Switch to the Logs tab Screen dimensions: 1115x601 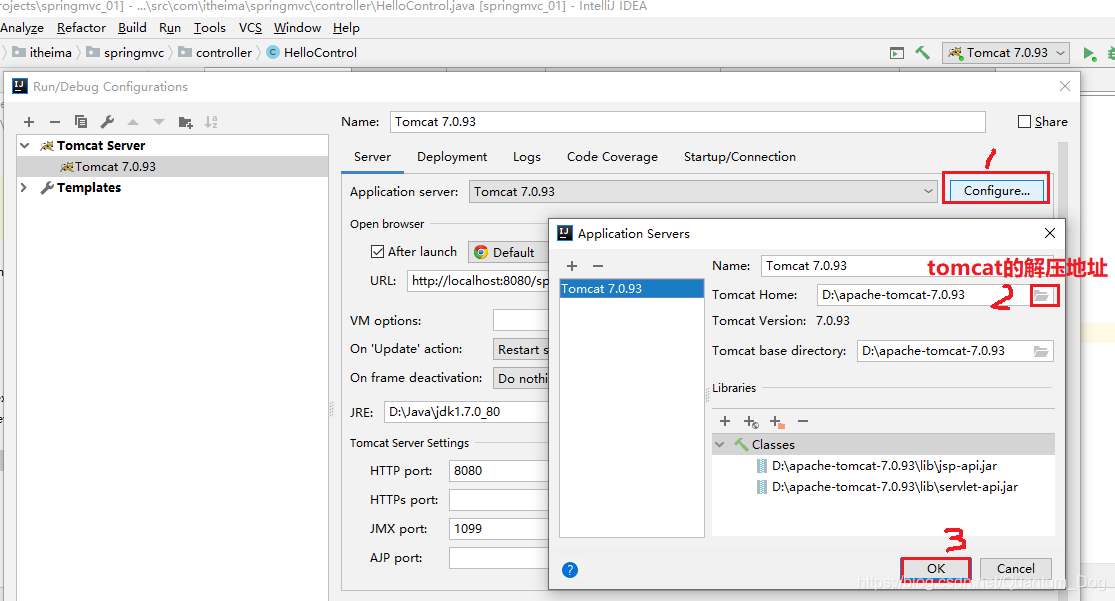pyautogui.click(x=527, y=157)
